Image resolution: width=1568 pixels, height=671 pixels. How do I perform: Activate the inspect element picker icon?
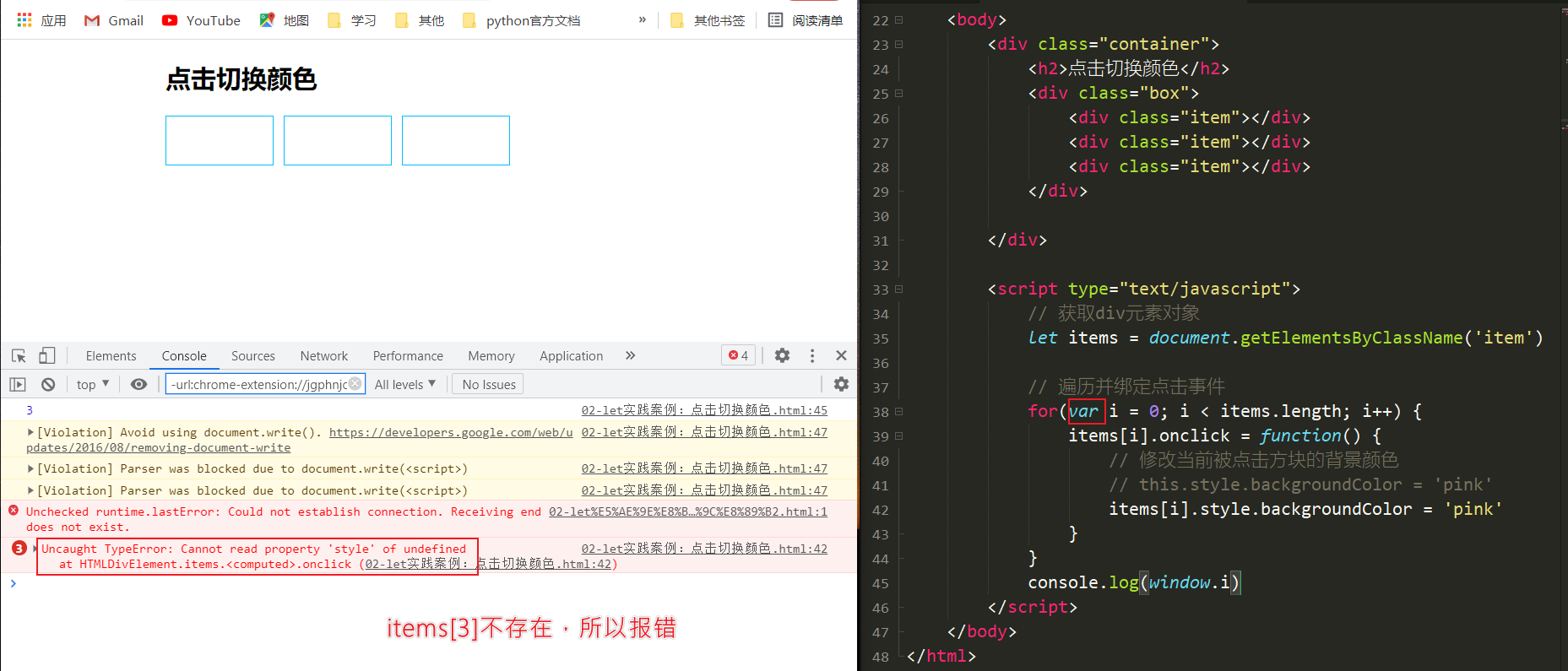tap(19, 355)
